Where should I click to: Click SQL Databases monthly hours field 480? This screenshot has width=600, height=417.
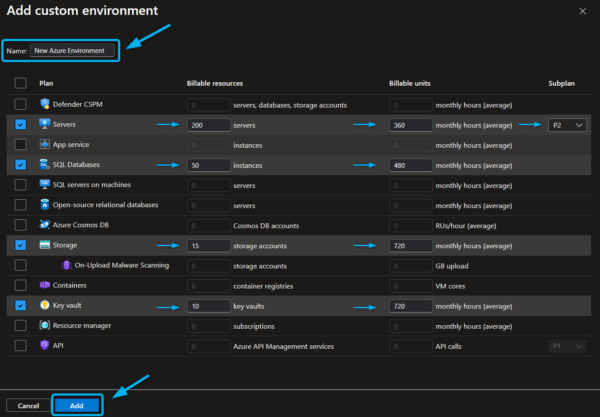click(x=411, y=165)
